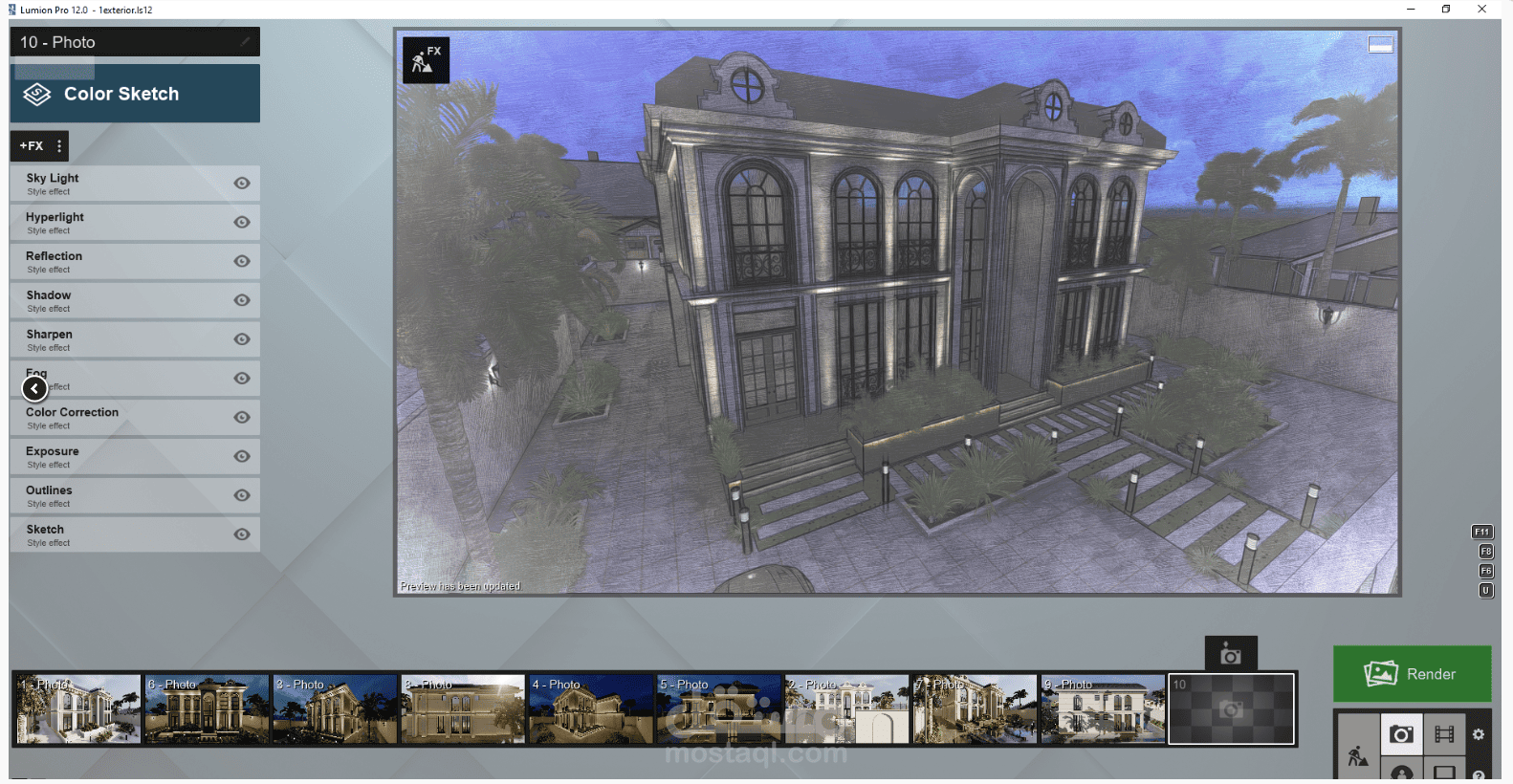Close the Lumion Pro window
Viewport: 1513px width, 784px height.
click(x=1481, y=10)
